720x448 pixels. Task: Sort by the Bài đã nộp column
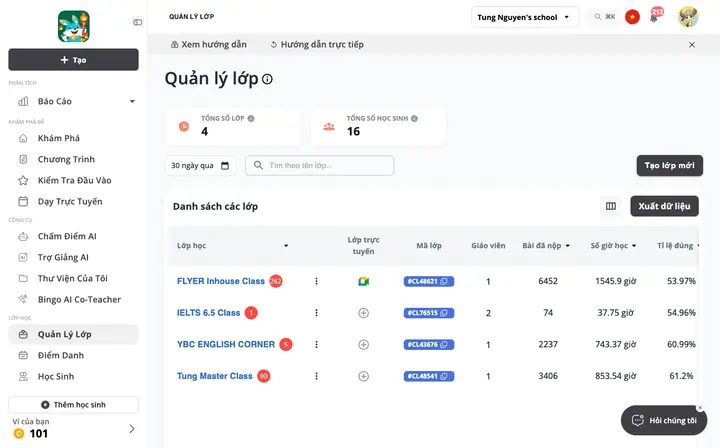[x=546, y=246]
